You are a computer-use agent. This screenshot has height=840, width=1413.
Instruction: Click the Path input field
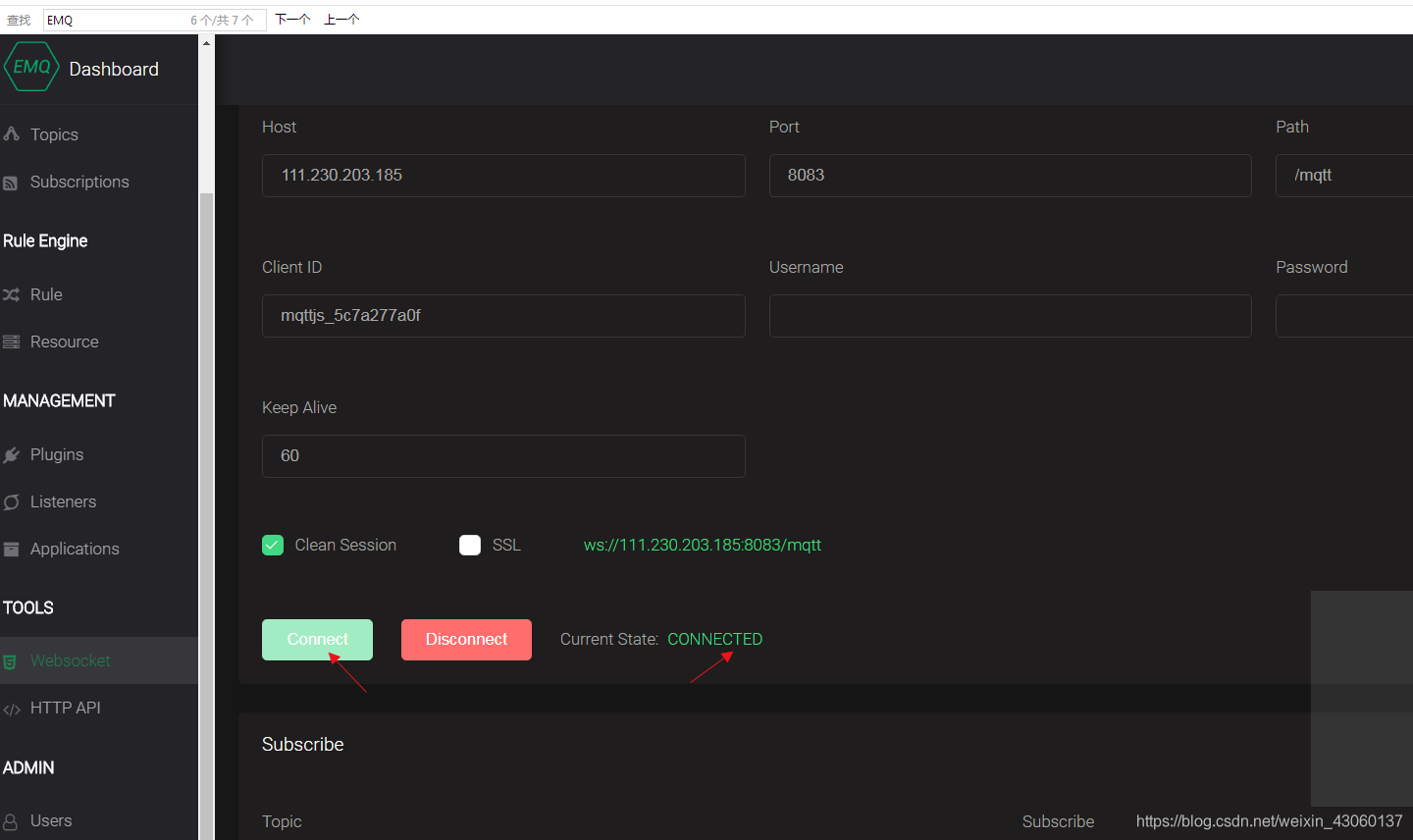click(1344, 176)
